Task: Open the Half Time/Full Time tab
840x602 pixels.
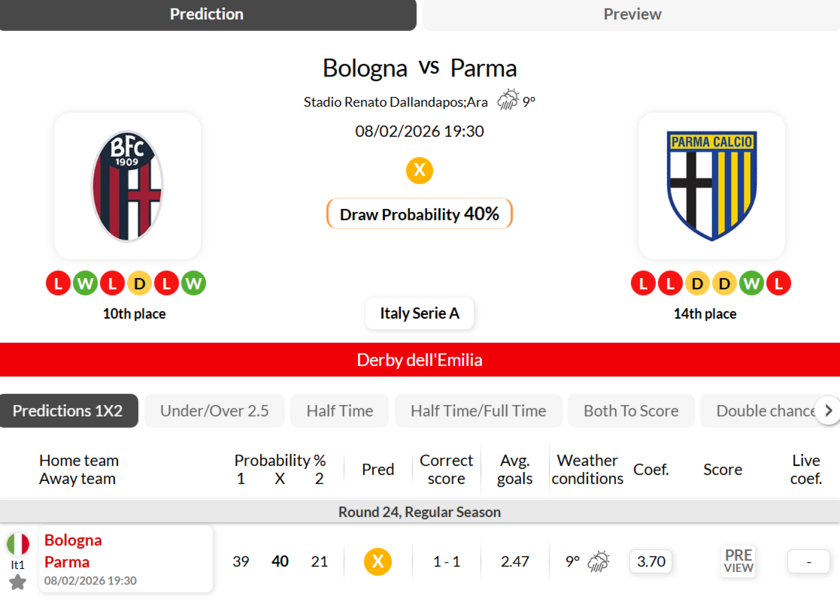Action: [x=478, y=411]
